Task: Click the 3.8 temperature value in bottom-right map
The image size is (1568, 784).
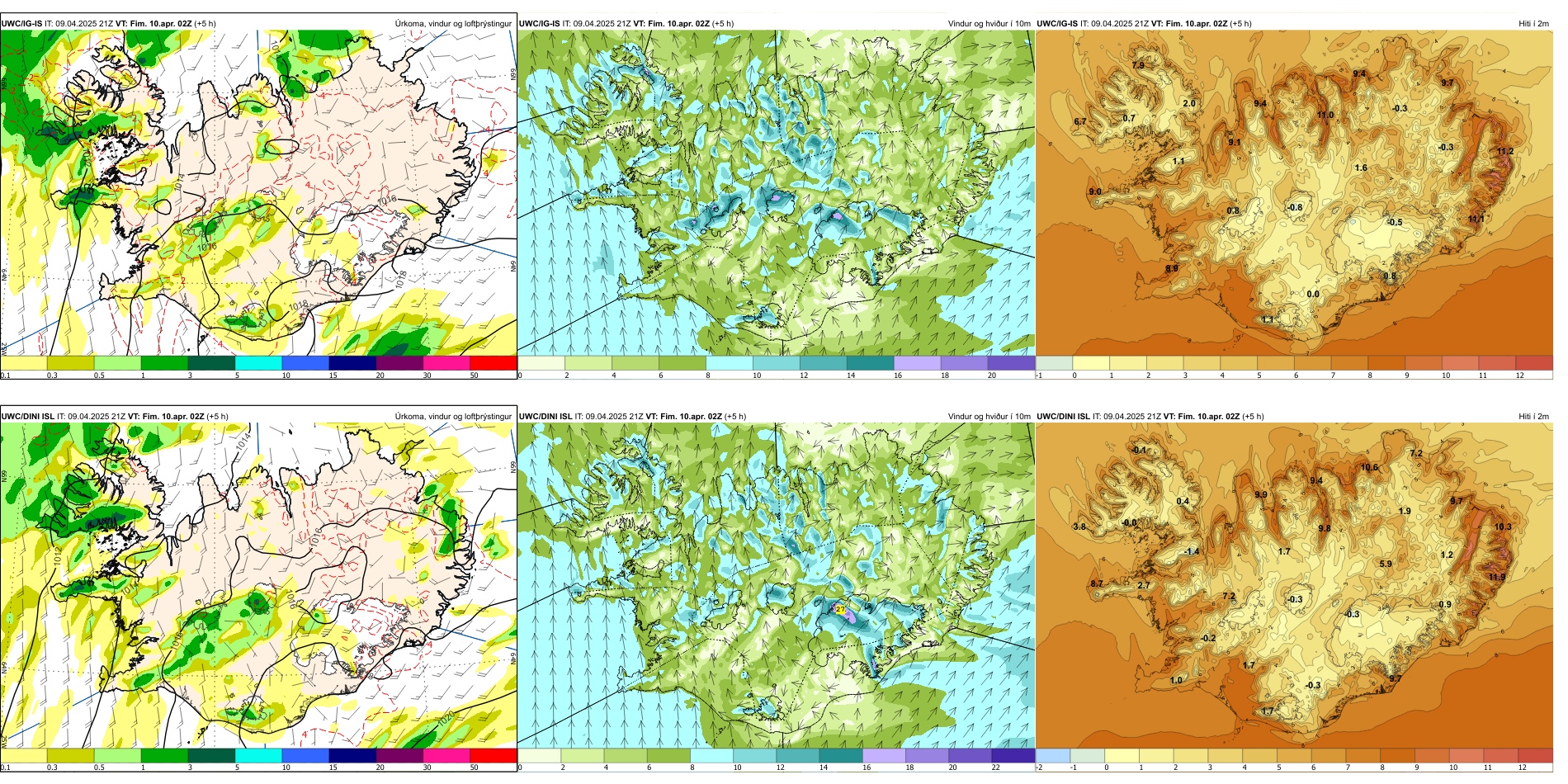Action: [x=1079, y=527]
